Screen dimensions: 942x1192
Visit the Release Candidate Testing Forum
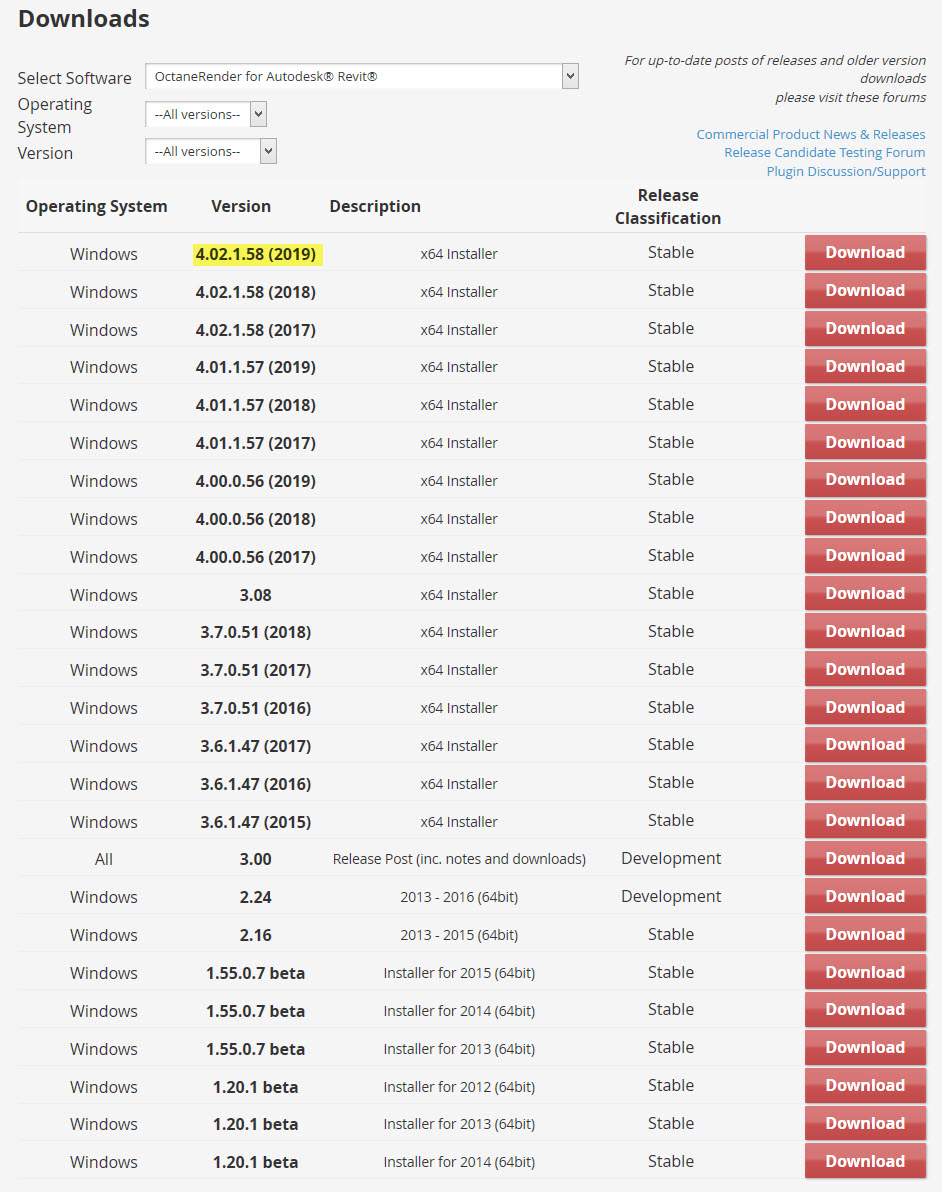tap(825, 153)
